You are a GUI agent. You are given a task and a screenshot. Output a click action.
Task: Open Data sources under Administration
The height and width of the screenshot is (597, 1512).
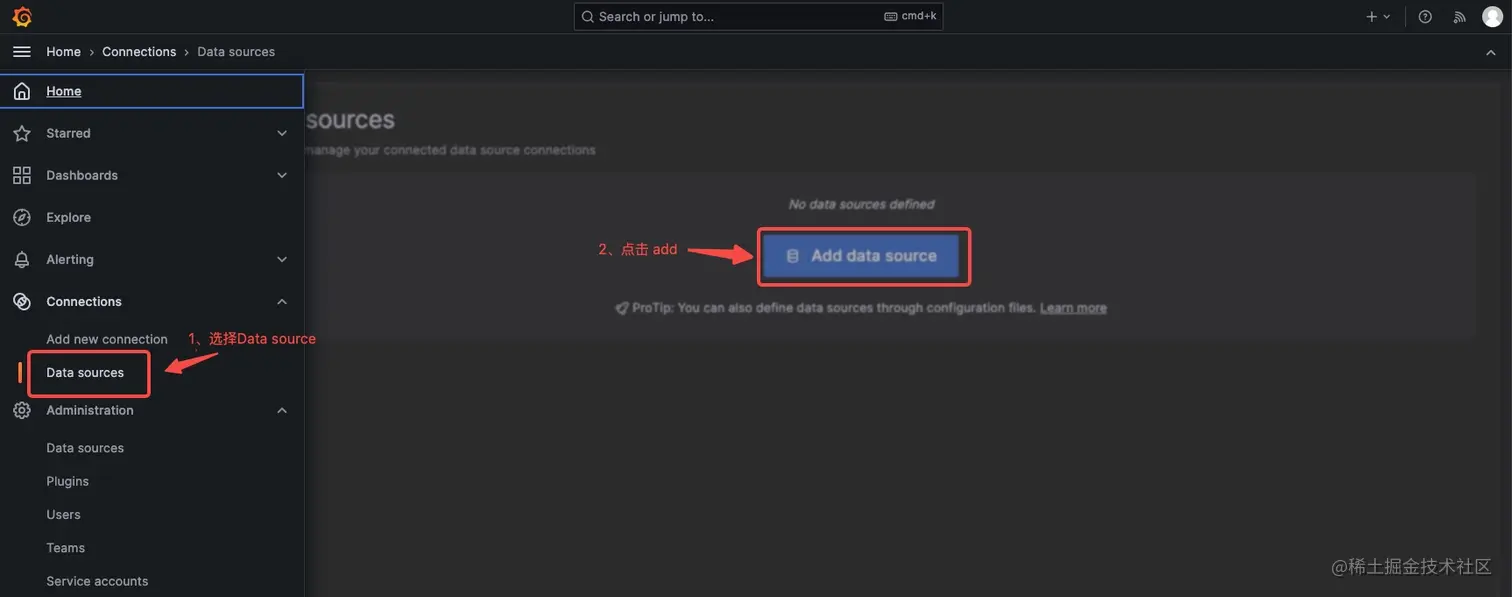point(85,448)
